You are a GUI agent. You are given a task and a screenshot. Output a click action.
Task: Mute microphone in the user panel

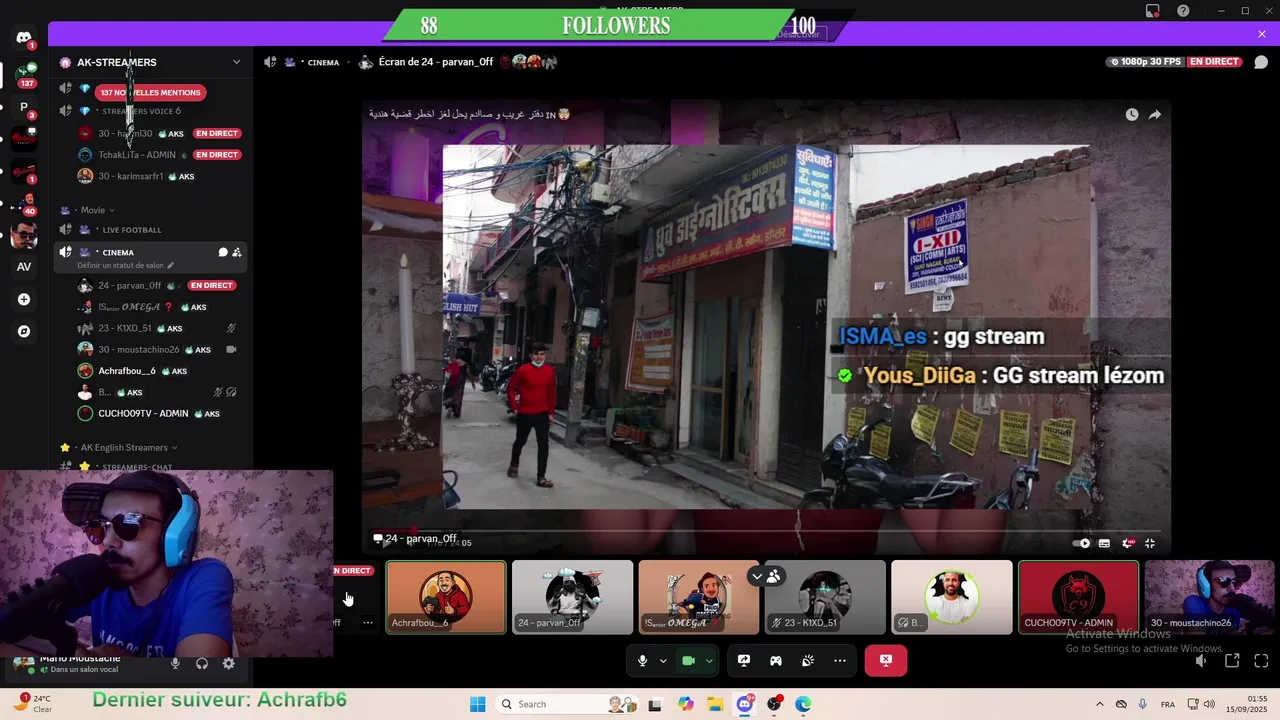click(x=175, y=663)
